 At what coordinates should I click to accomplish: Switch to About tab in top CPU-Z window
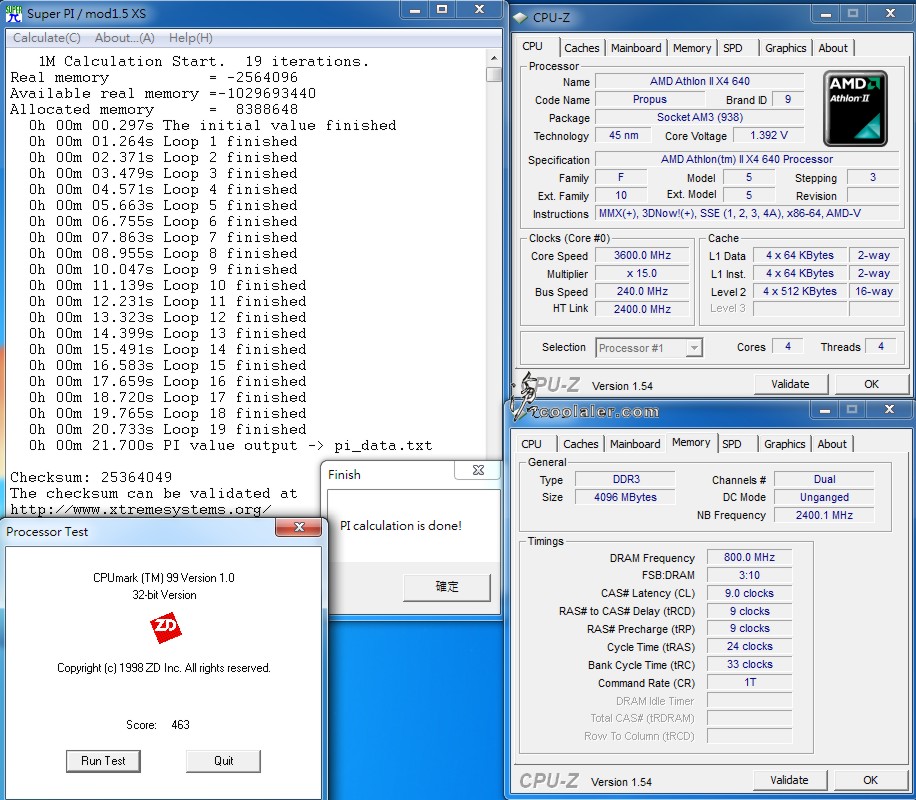pos(832,48)
